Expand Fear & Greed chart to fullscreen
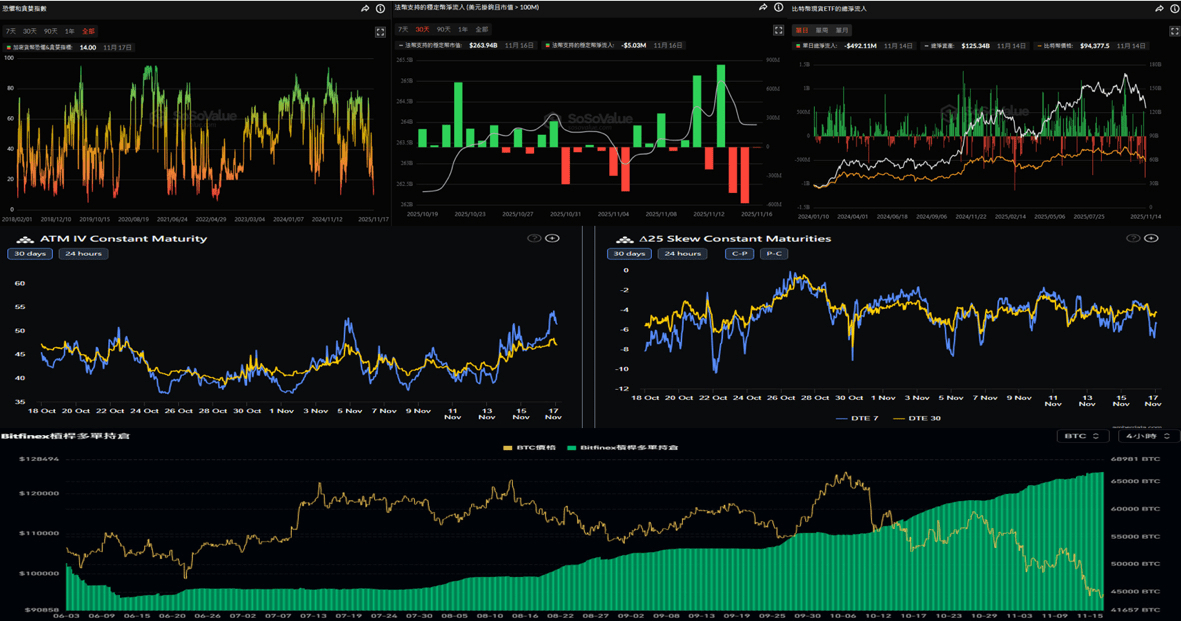 click(x=380, y=32)
